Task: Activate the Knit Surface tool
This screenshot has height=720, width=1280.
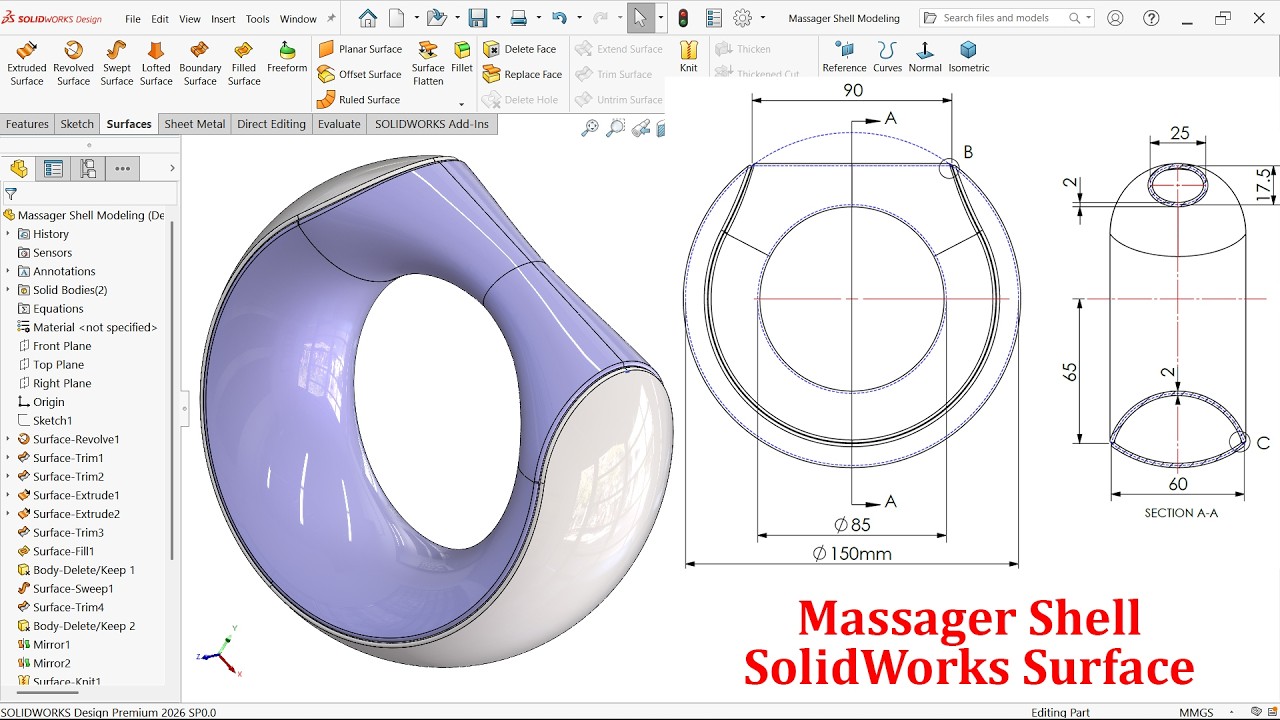Action: point(689,57)
